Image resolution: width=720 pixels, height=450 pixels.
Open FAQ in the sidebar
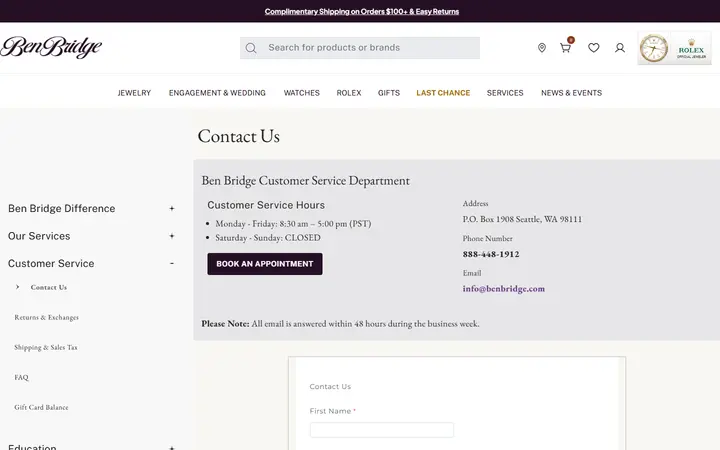point(22,377)
